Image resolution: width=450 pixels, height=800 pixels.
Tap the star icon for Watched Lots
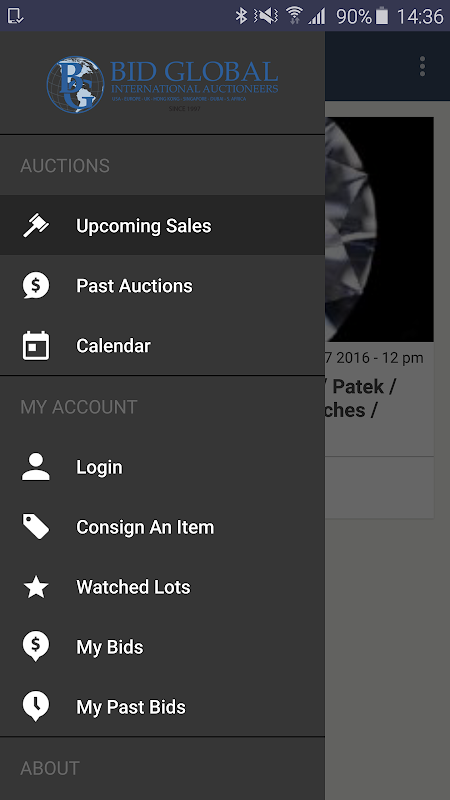[x=36, y=587]
